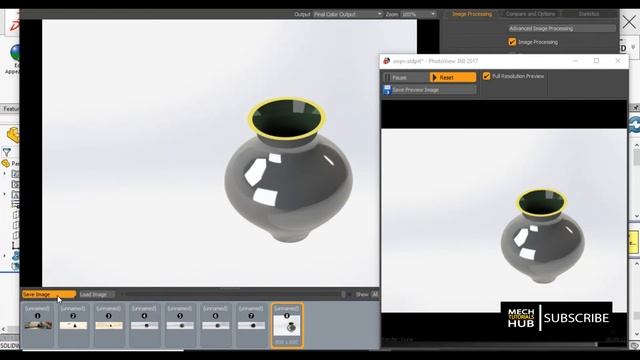Select render thumbnail number 4
Screen dimensions: 640x360
[x=144, y=325]
